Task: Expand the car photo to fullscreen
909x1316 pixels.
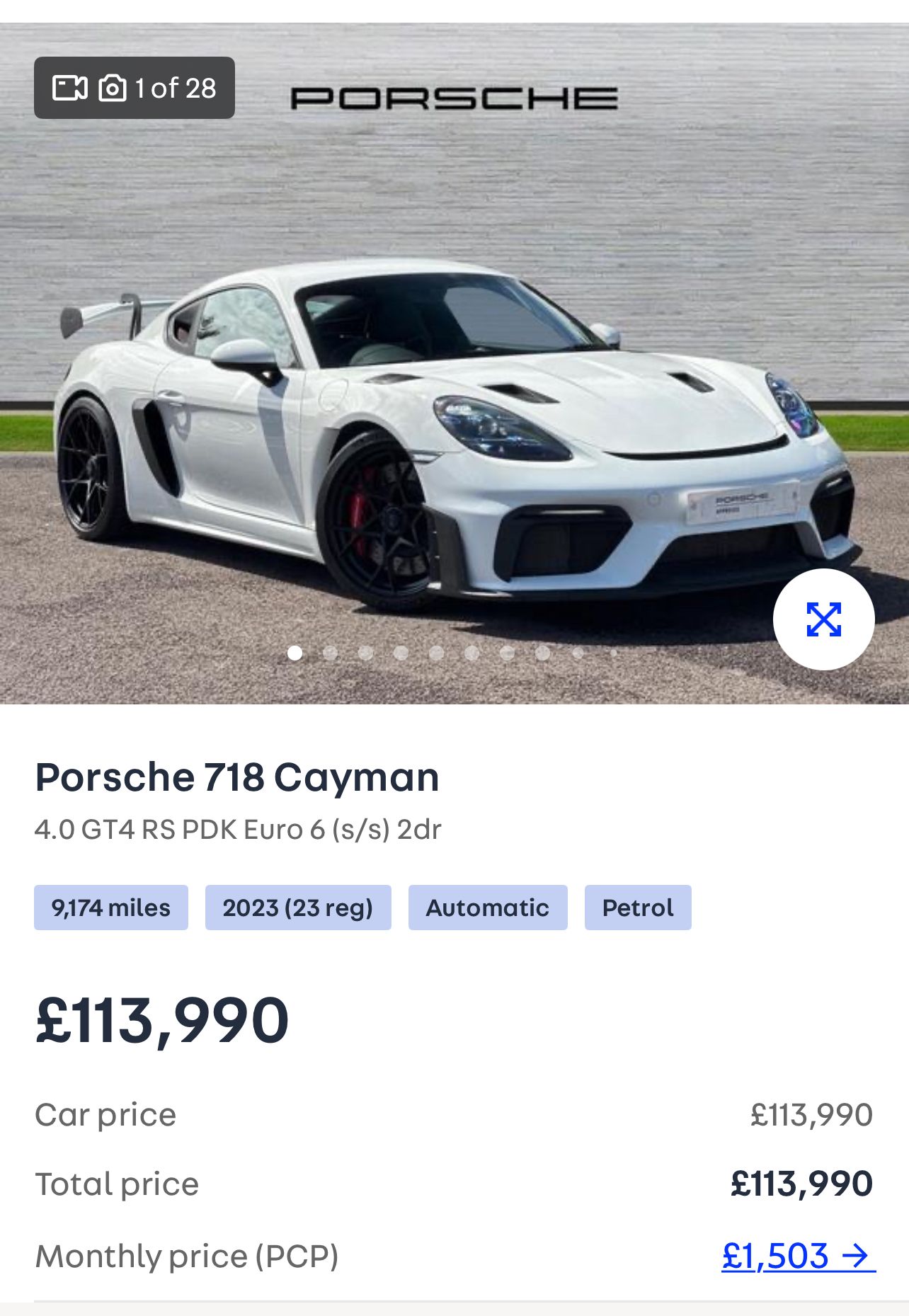Action: click(x=823, y=619)
